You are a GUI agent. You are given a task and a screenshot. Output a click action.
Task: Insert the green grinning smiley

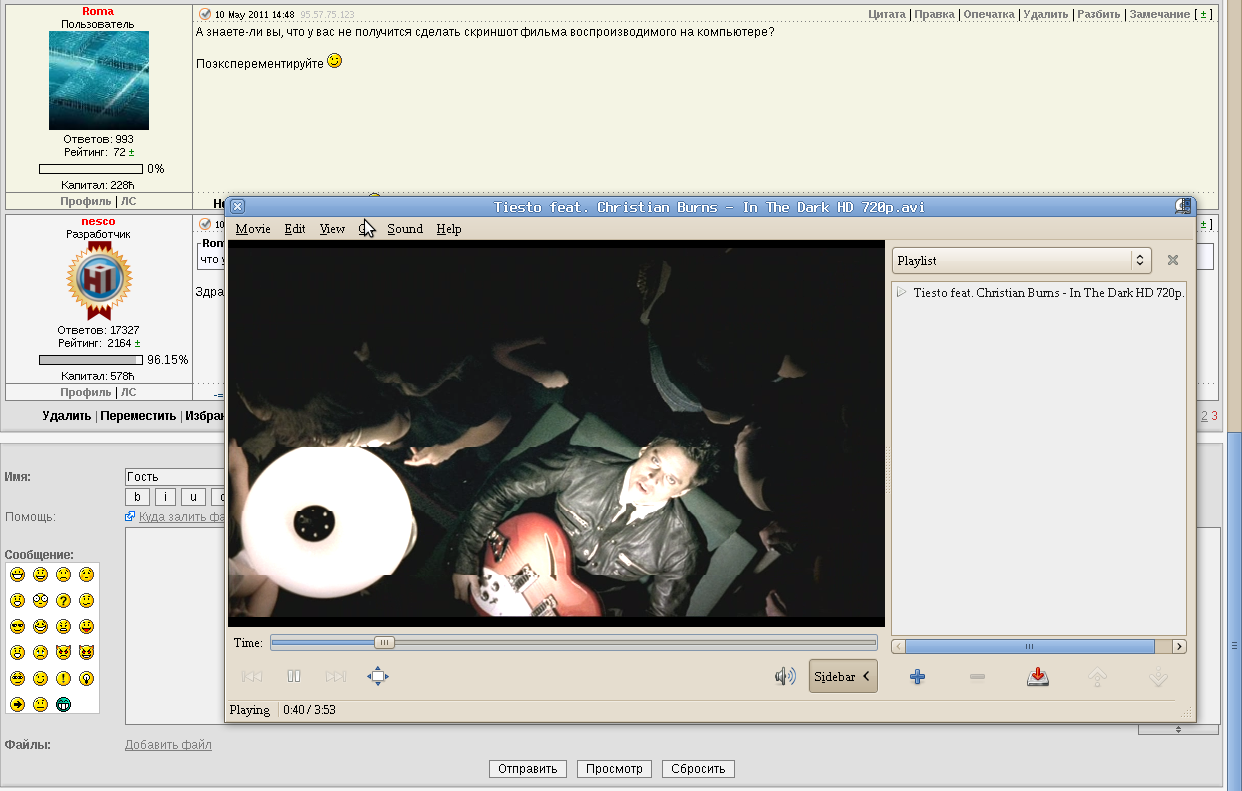63,705
